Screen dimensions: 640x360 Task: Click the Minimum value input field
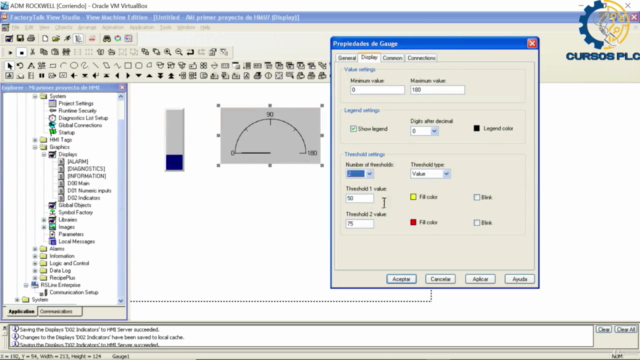coord(377,90)
